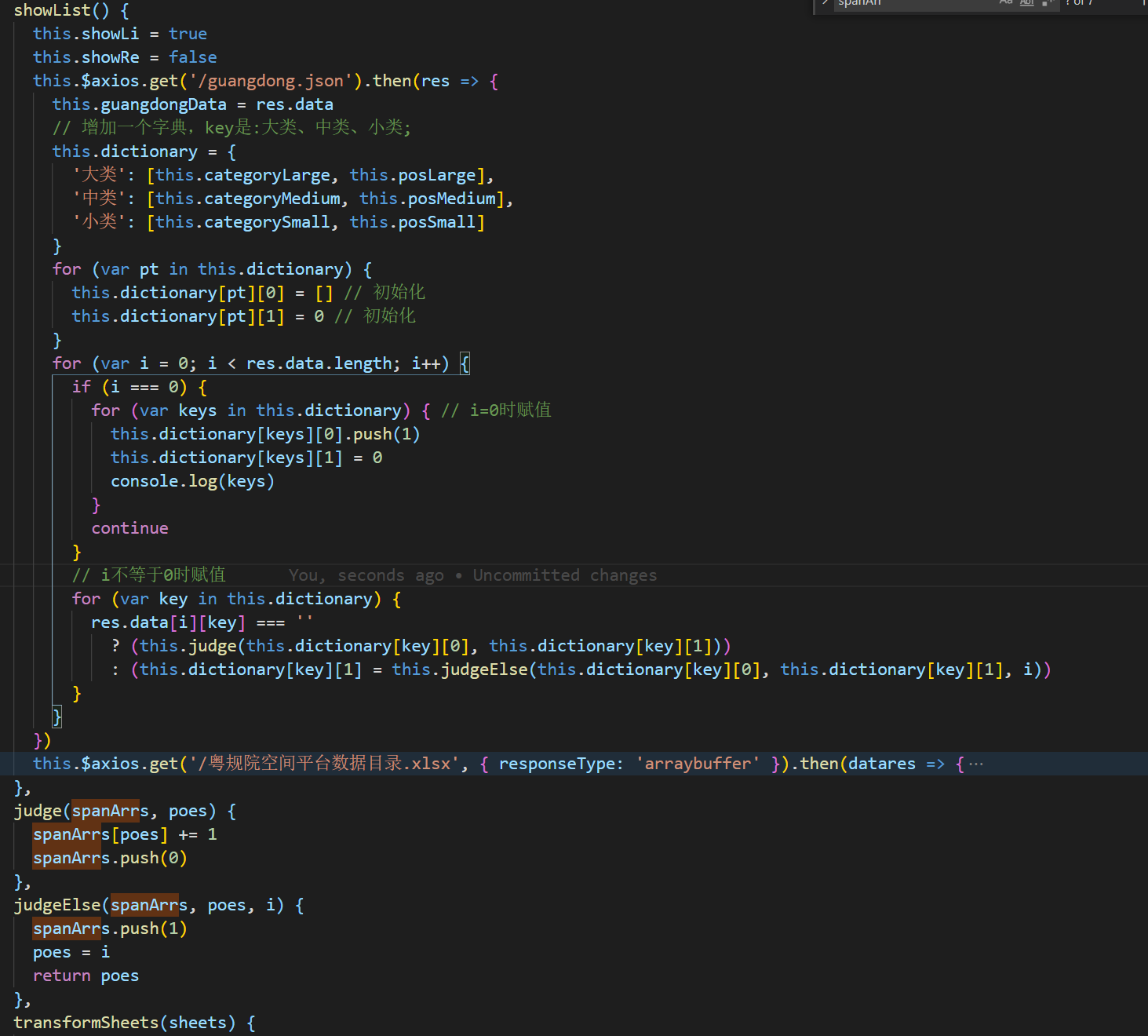1148x1036 pixels.
Task: Click 'for (var pt in this.dictionary)' line
Action: (x=213, y=269)
